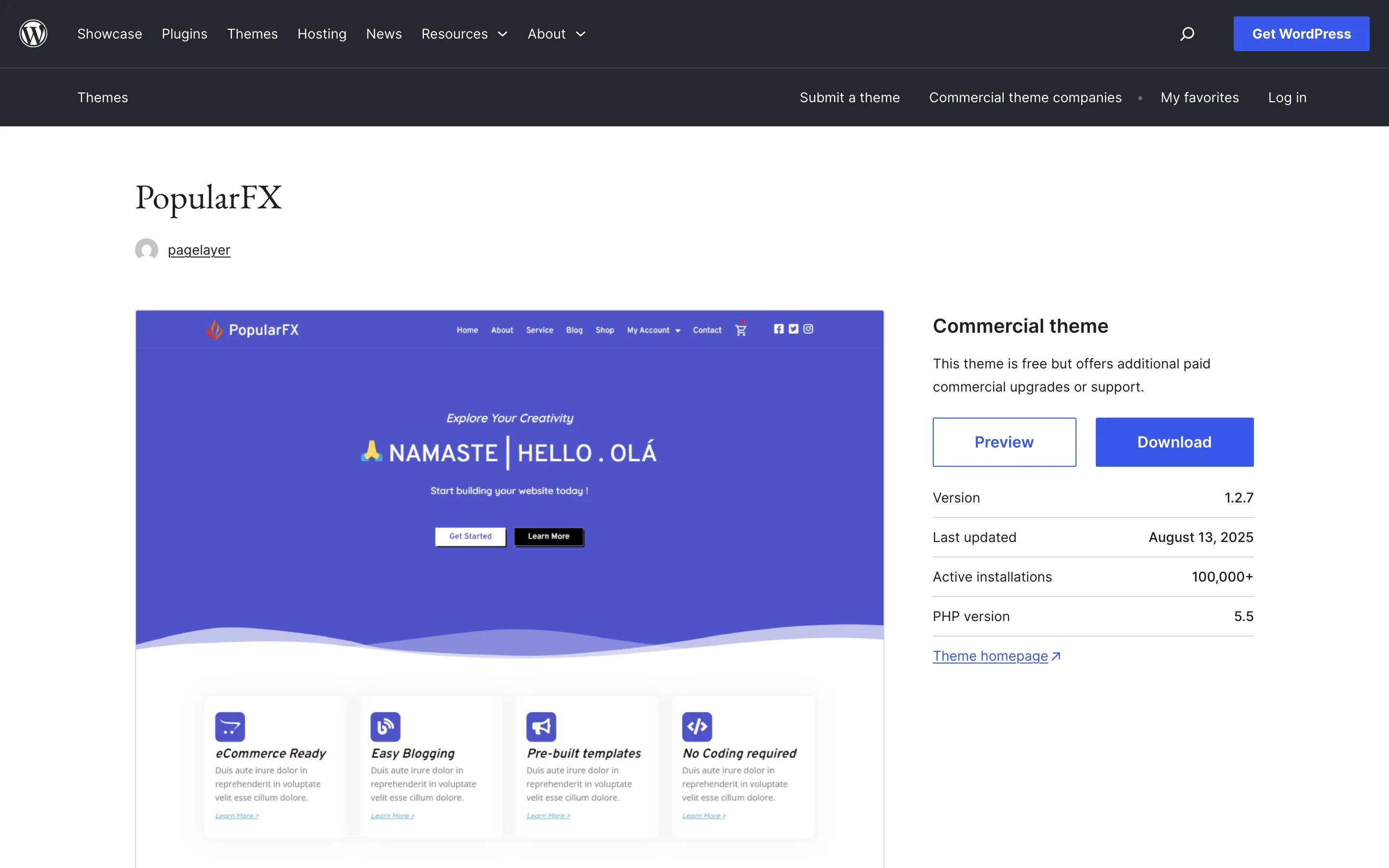Open the pagelayer author link
Screen dimensions: 1389x868
tap(199, 250)
